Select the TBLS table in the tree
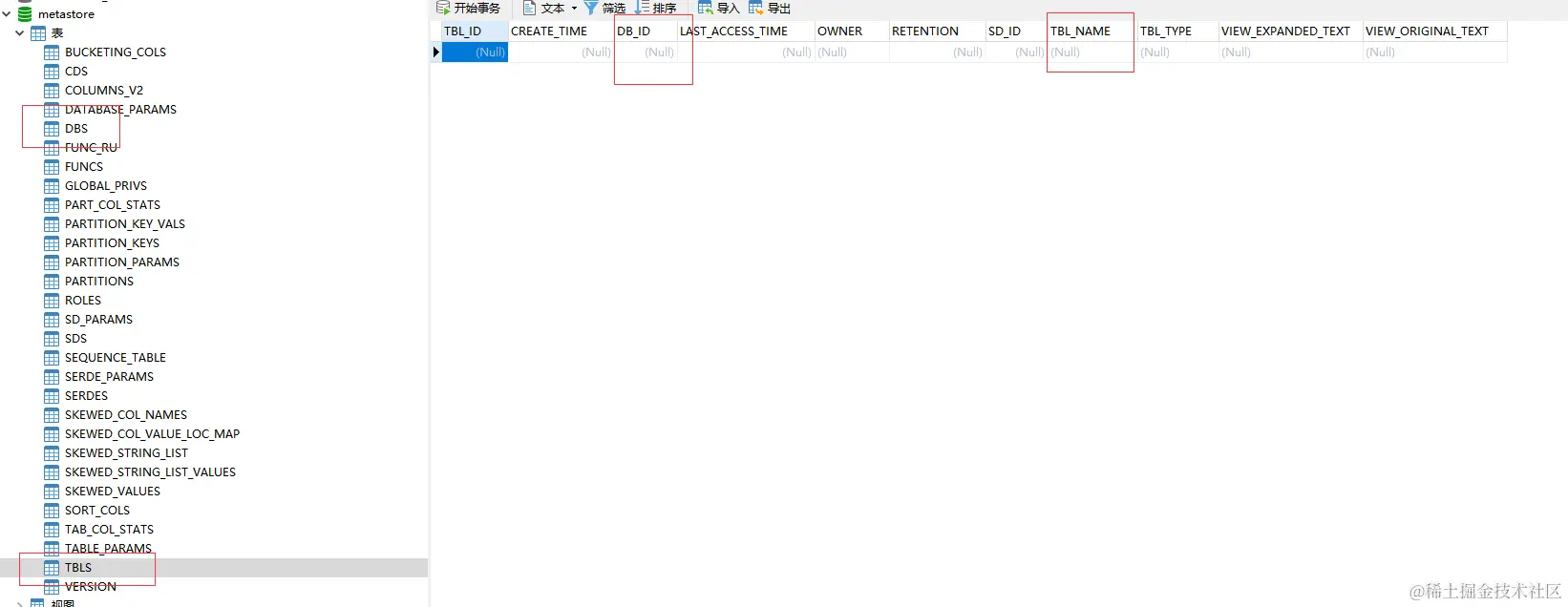 (x=78, y=568)
